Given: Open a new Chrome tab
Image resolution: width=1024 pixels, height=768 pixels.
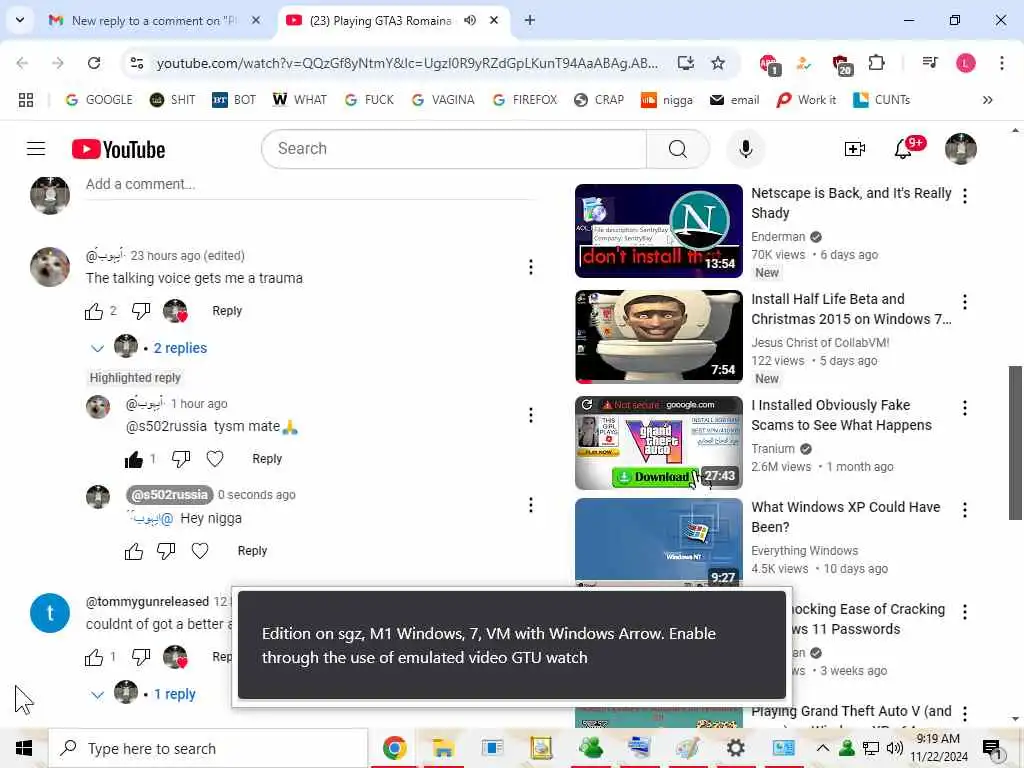Looking at the screenshot, I should [530, 20].
